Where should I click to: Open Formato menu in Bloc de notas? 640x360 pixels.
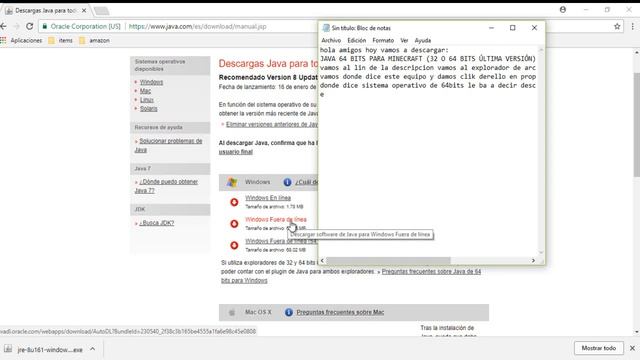pyautogui.click(x=383, y=40)
